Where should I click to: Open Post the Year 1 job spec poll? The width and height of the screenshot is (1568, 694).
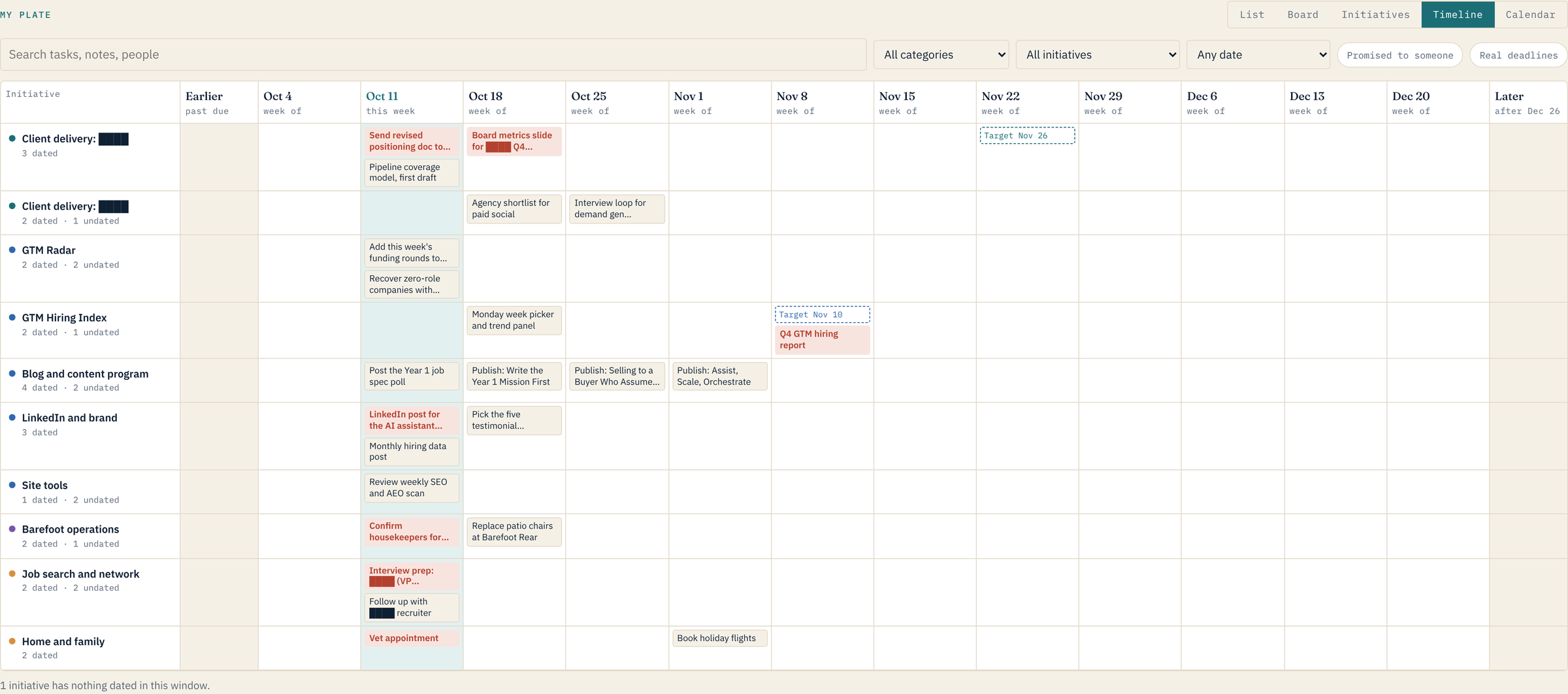click(412, 376)
